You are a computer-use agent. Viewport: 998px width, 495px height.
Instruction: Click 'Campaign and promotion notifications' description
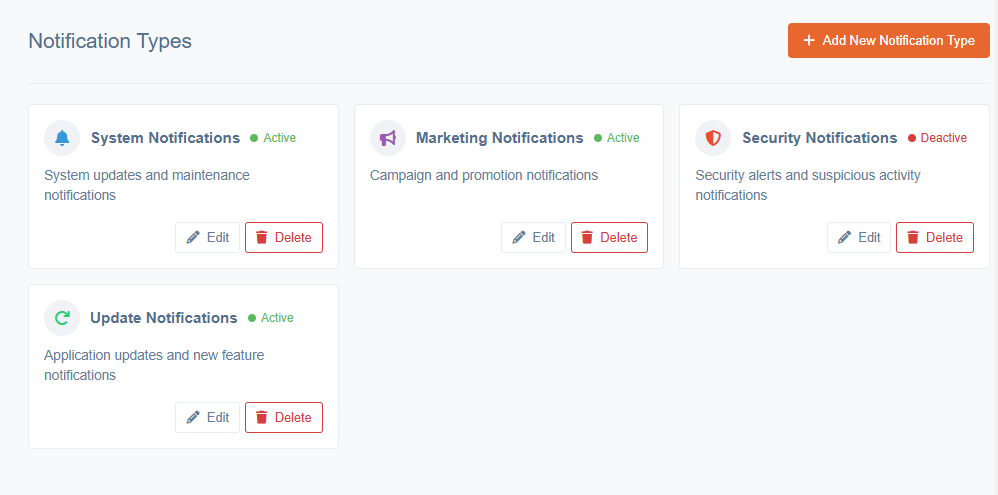click(x=484, y=175)
